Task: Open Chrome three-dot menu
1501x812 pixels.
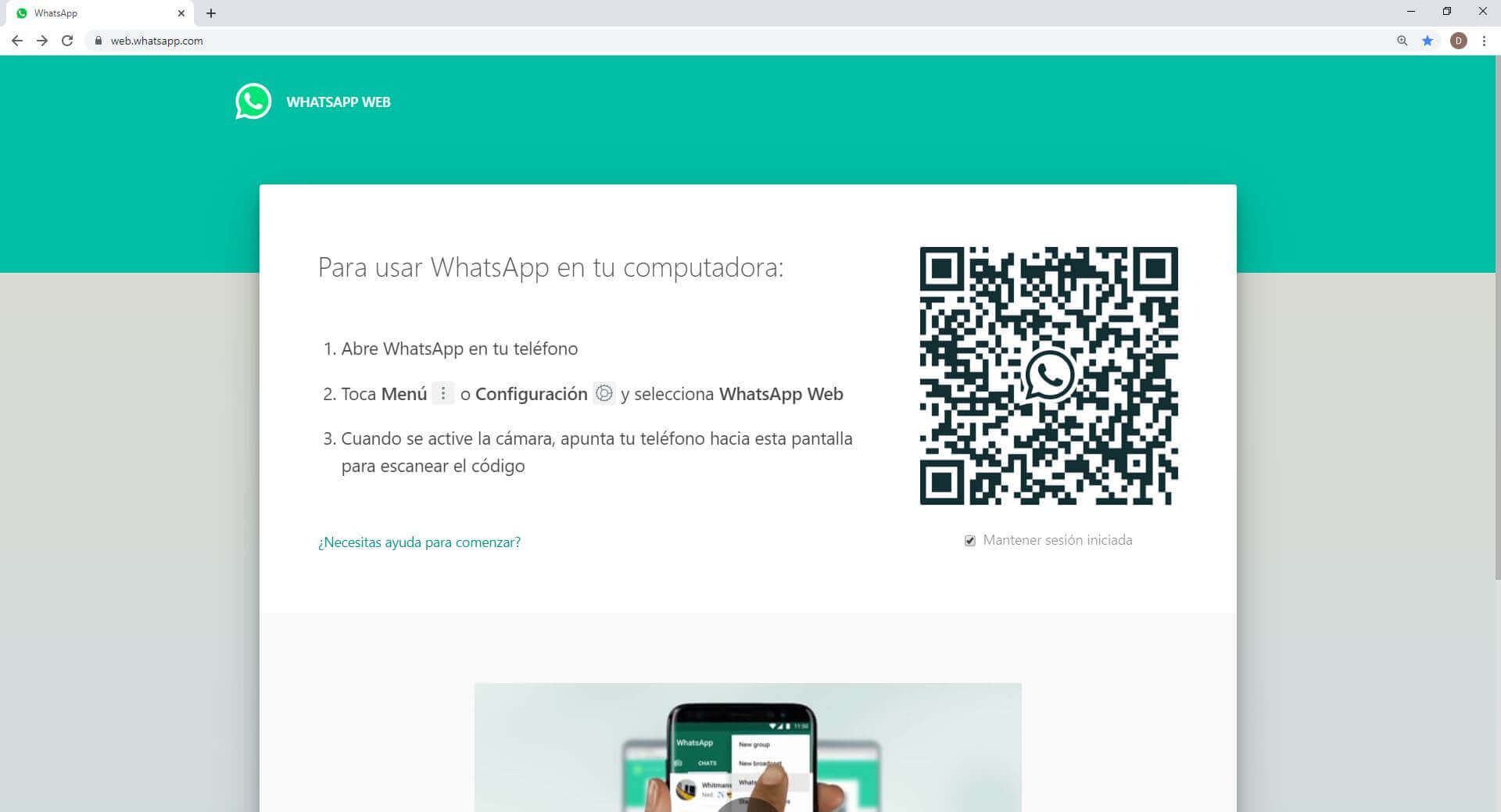Action: (1484, 41)
